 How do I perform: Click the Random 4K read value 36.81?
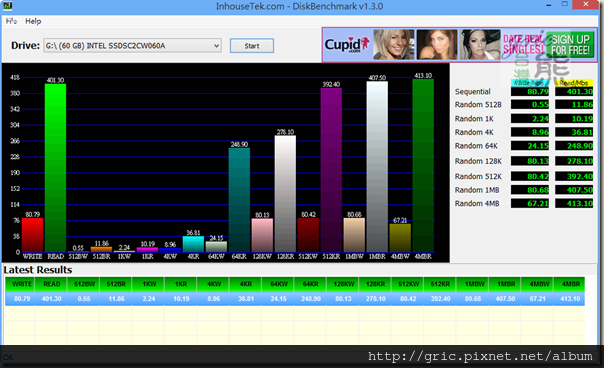[x=574, y=132]
